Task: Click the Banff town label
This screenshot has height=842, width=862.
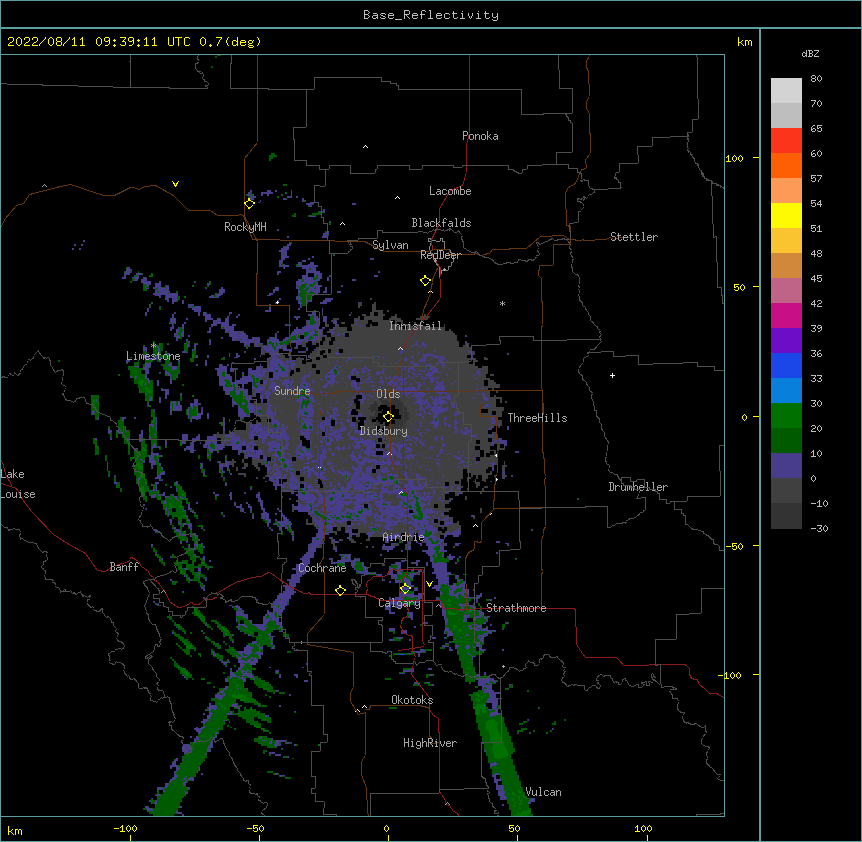Action: (x=124, y=567)
